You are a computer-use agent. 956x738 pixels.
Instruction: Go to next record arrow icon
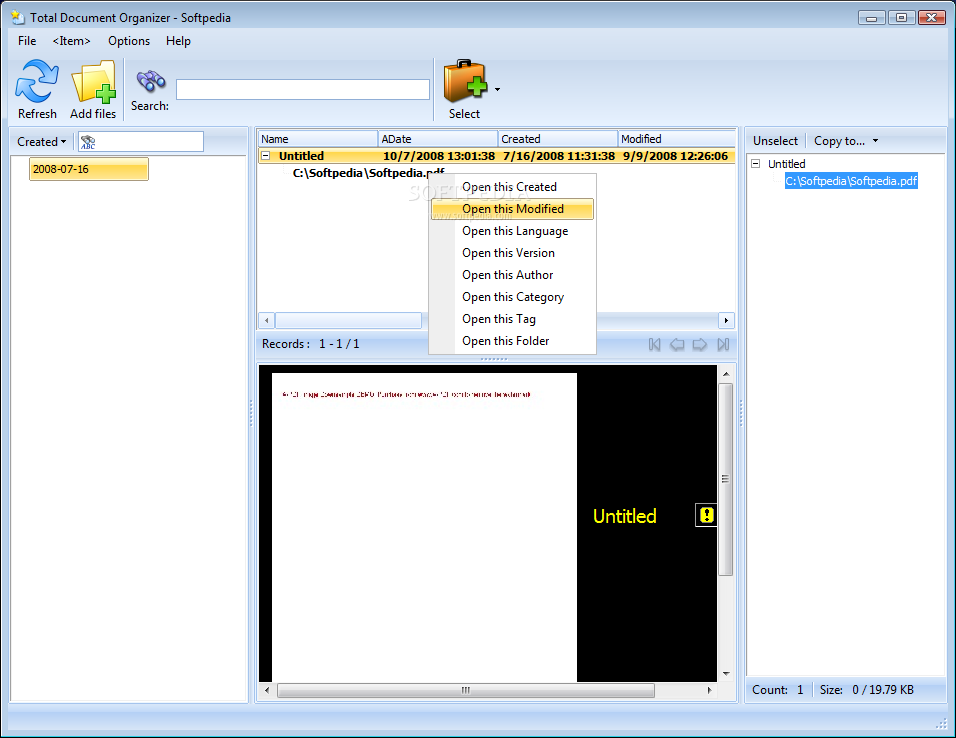click(x=700, y=345)
